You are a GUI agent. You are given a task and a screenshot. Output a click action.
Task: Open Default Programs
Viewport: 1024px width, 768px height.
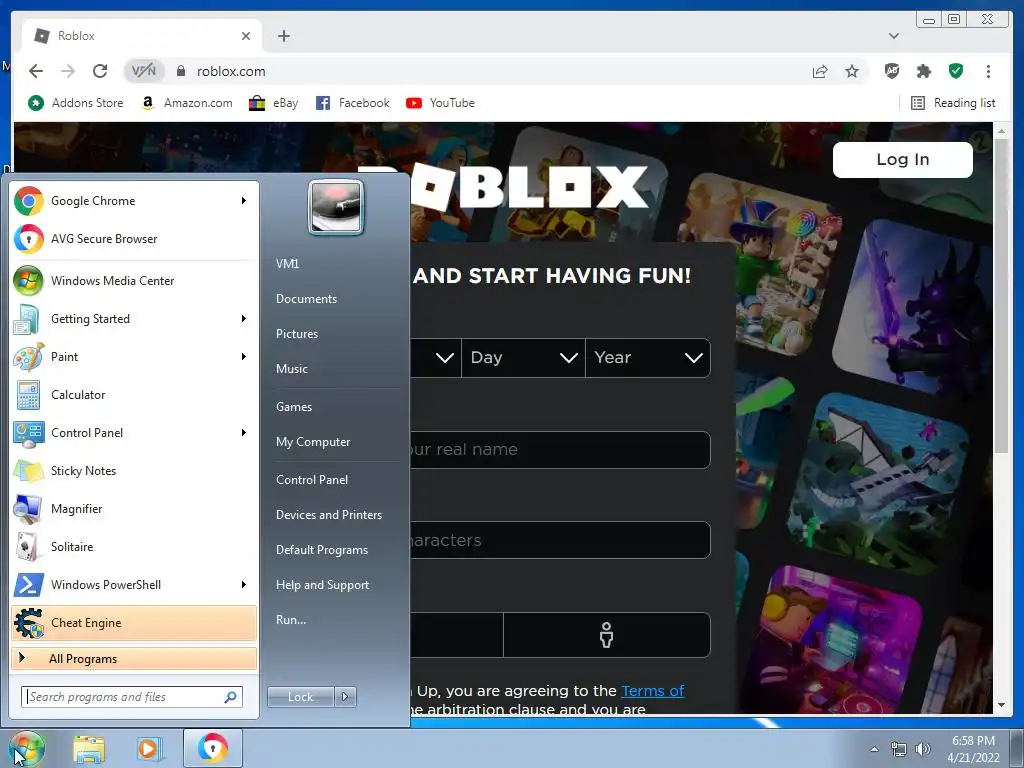(x=322, y=550)
